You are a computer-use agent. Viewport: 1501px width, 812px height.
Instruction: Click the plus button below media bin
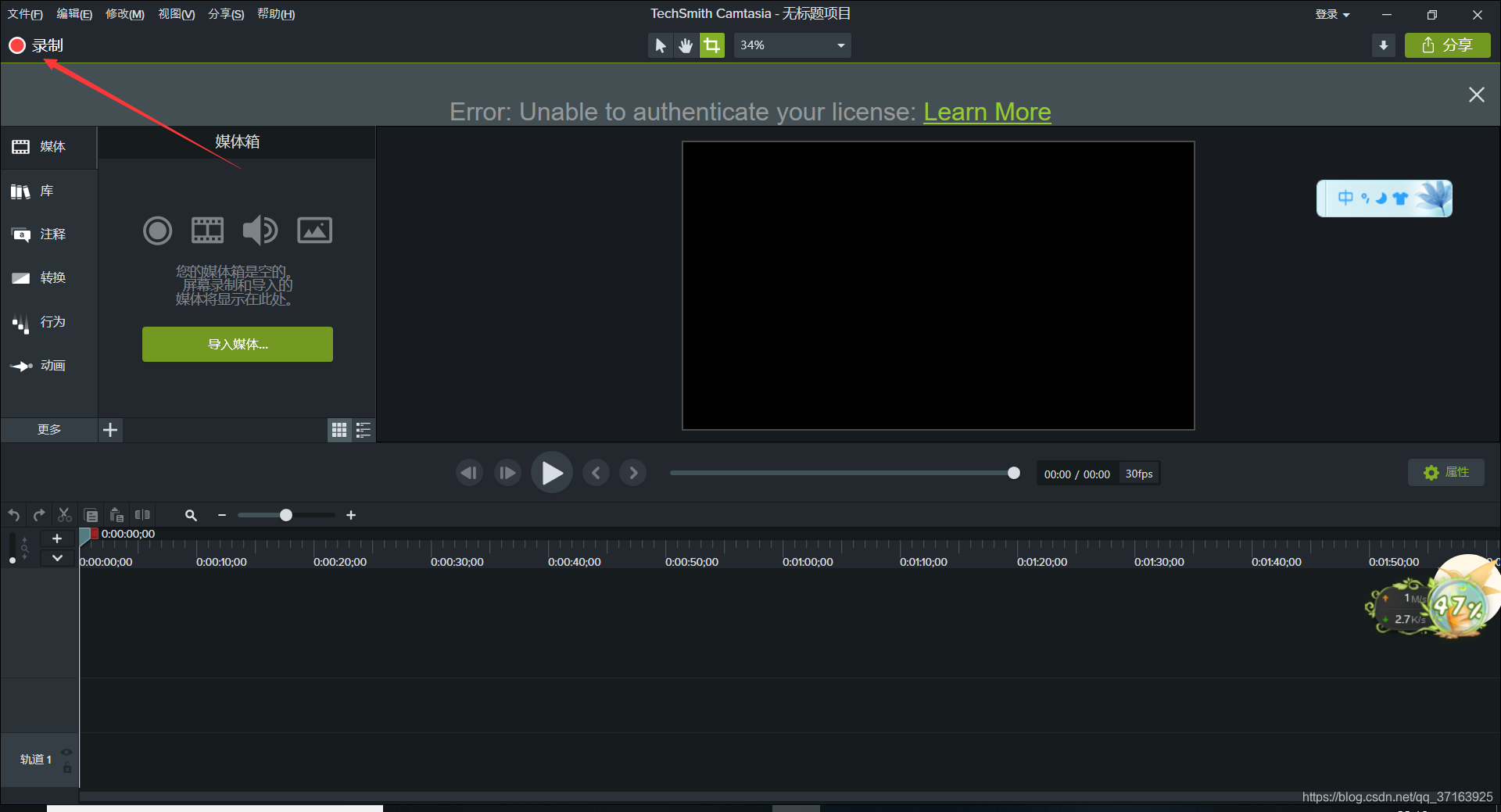point(110,430)
